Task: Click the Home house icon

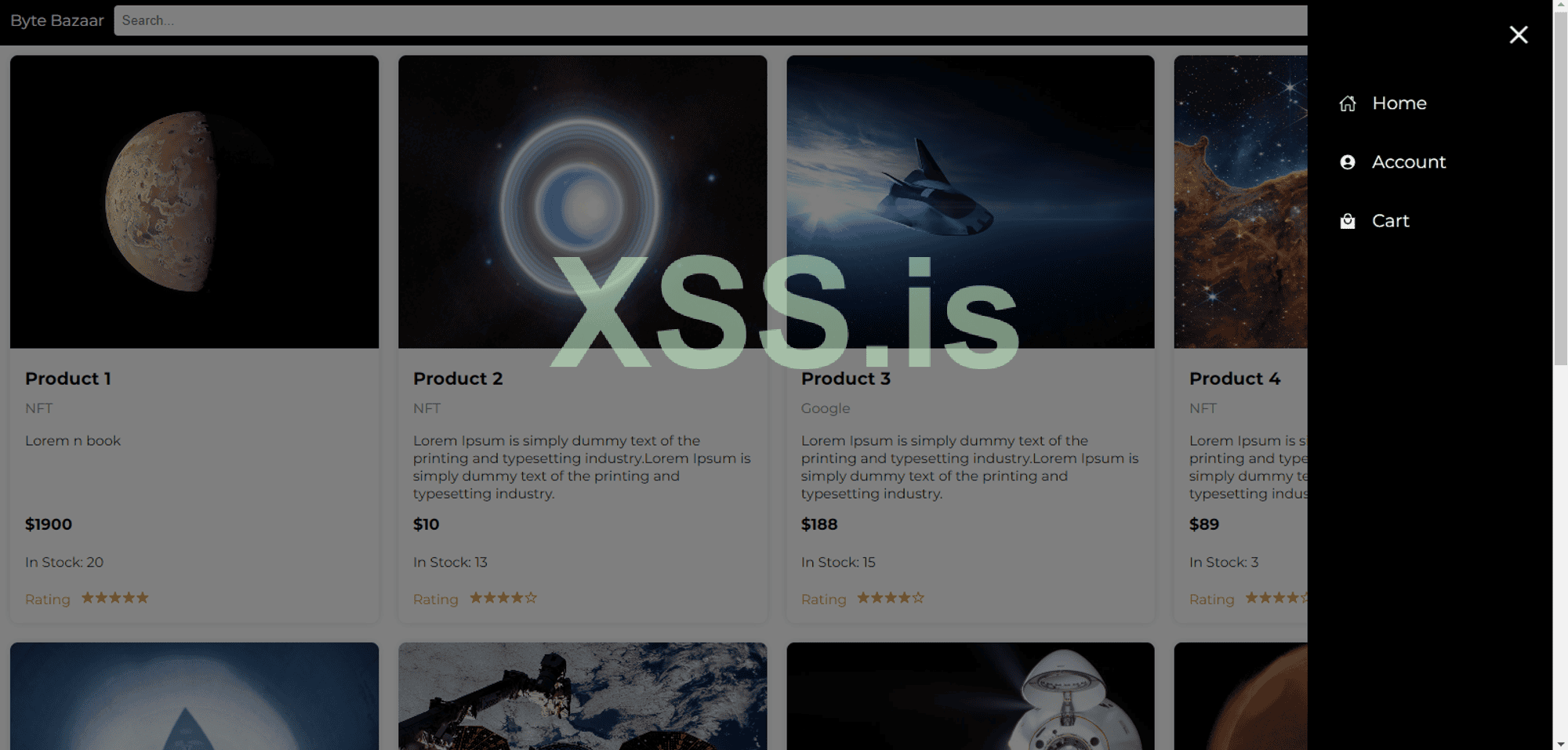Action: pos(1348,103)
